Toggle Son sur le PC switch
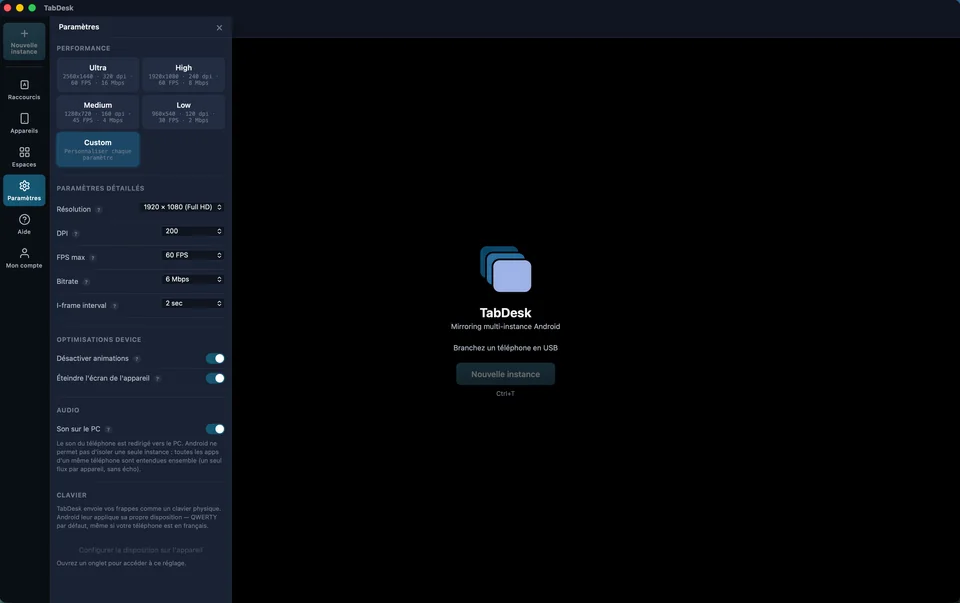The height and width of the screenshot is (603, 960). 215,429
